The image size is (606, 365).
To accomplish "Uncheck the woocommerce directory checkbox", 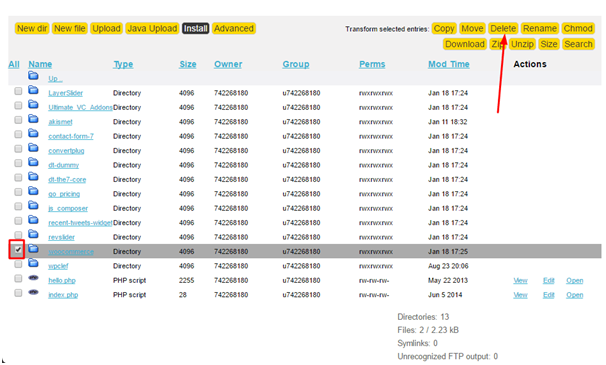I will [18, 250].
